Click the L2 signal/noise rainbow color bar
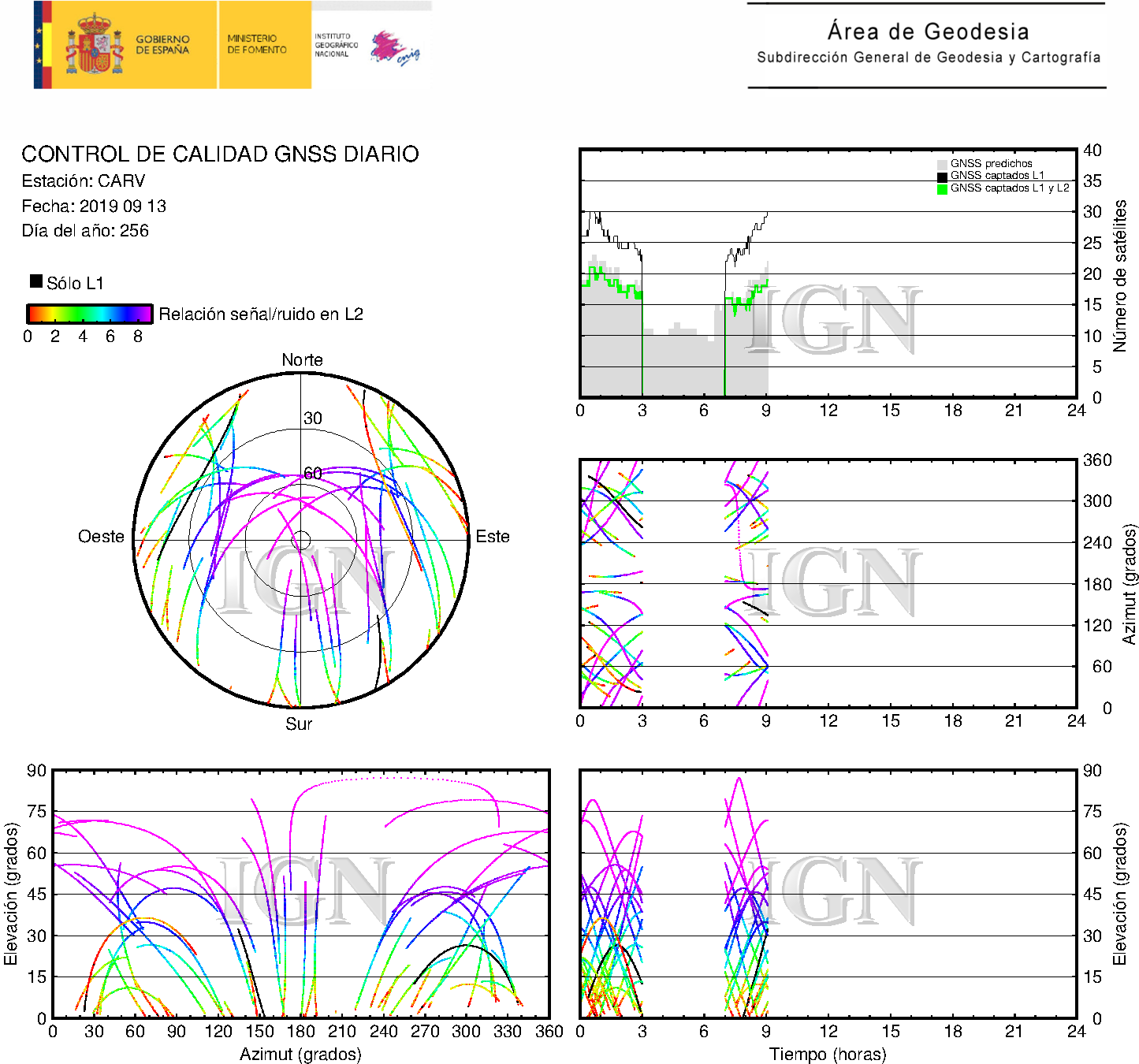This screenshot has width=1139, height=1064. coord(90,314)
